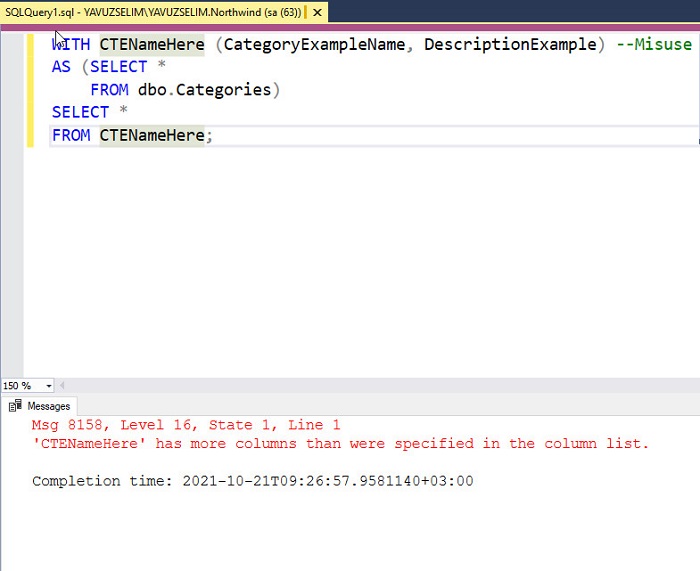
Task: Click dbo.Categories table name
Action: pyautogui.click(x=204, y=90)
